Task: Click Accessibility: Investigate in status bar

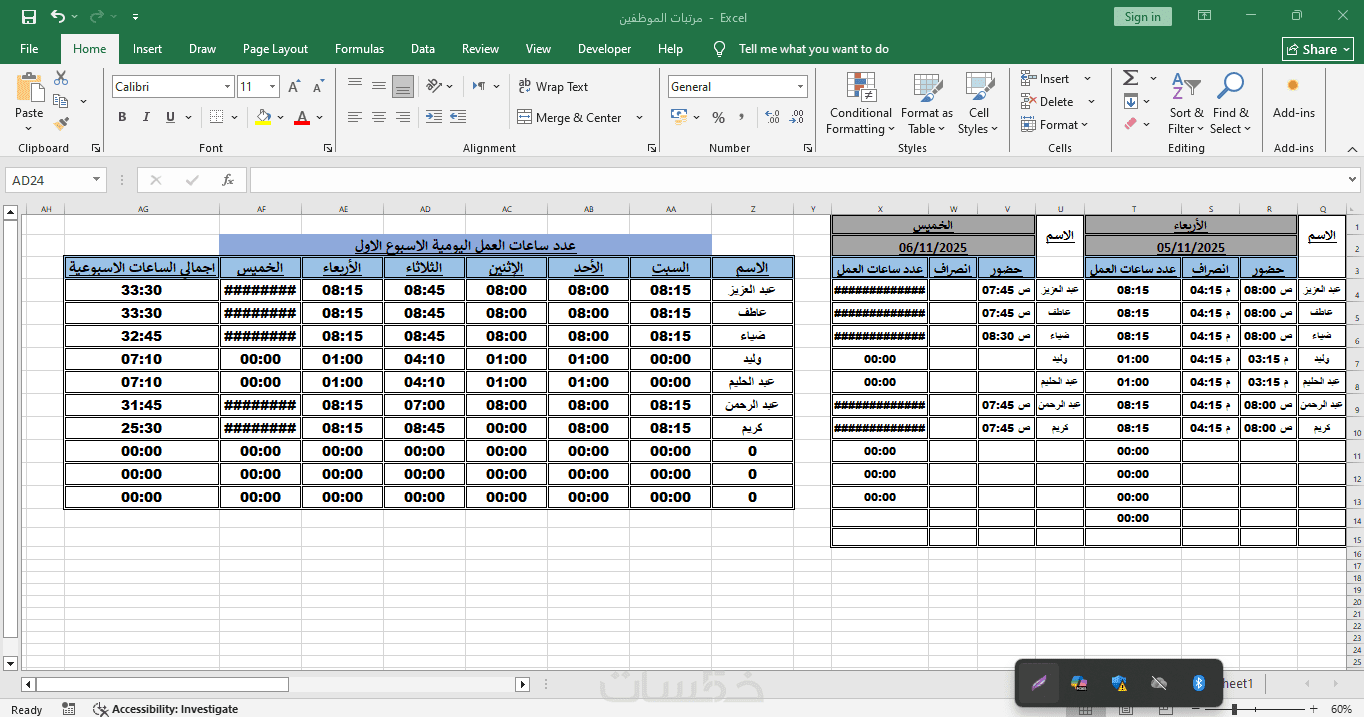Action: [165, 709]
